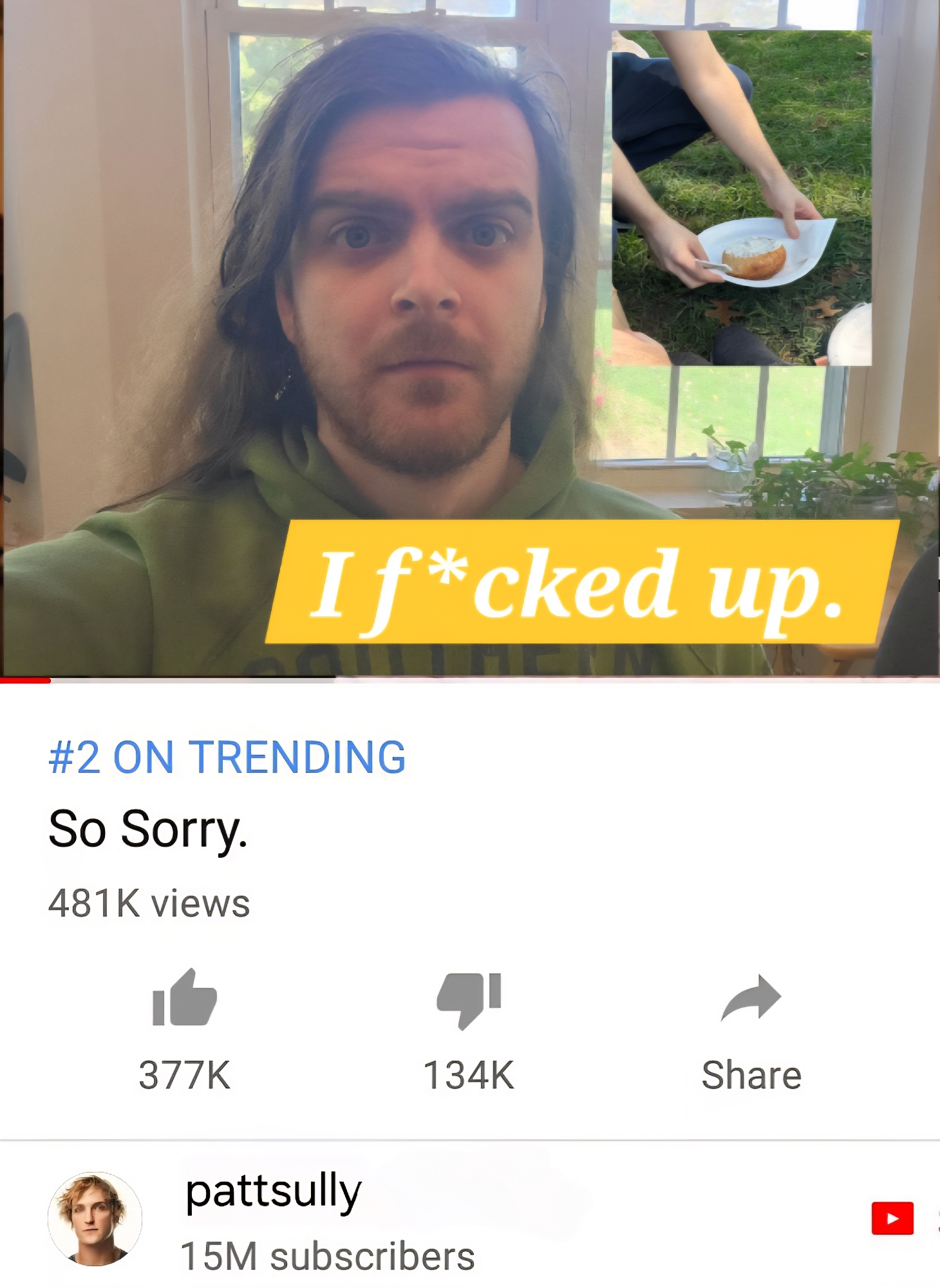Select the 377K like count

[x=185, y=1075]
